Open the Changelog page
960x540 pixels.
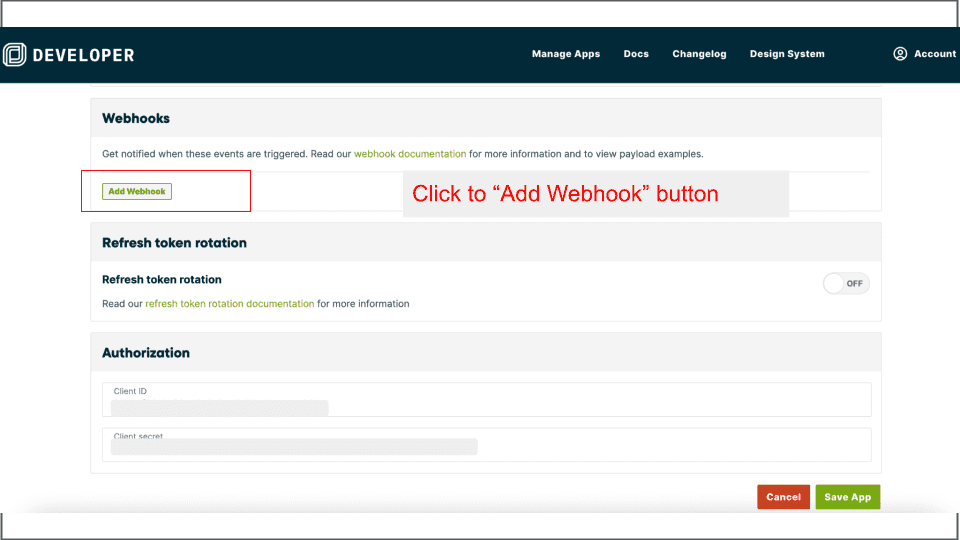[x=699, y=54]
